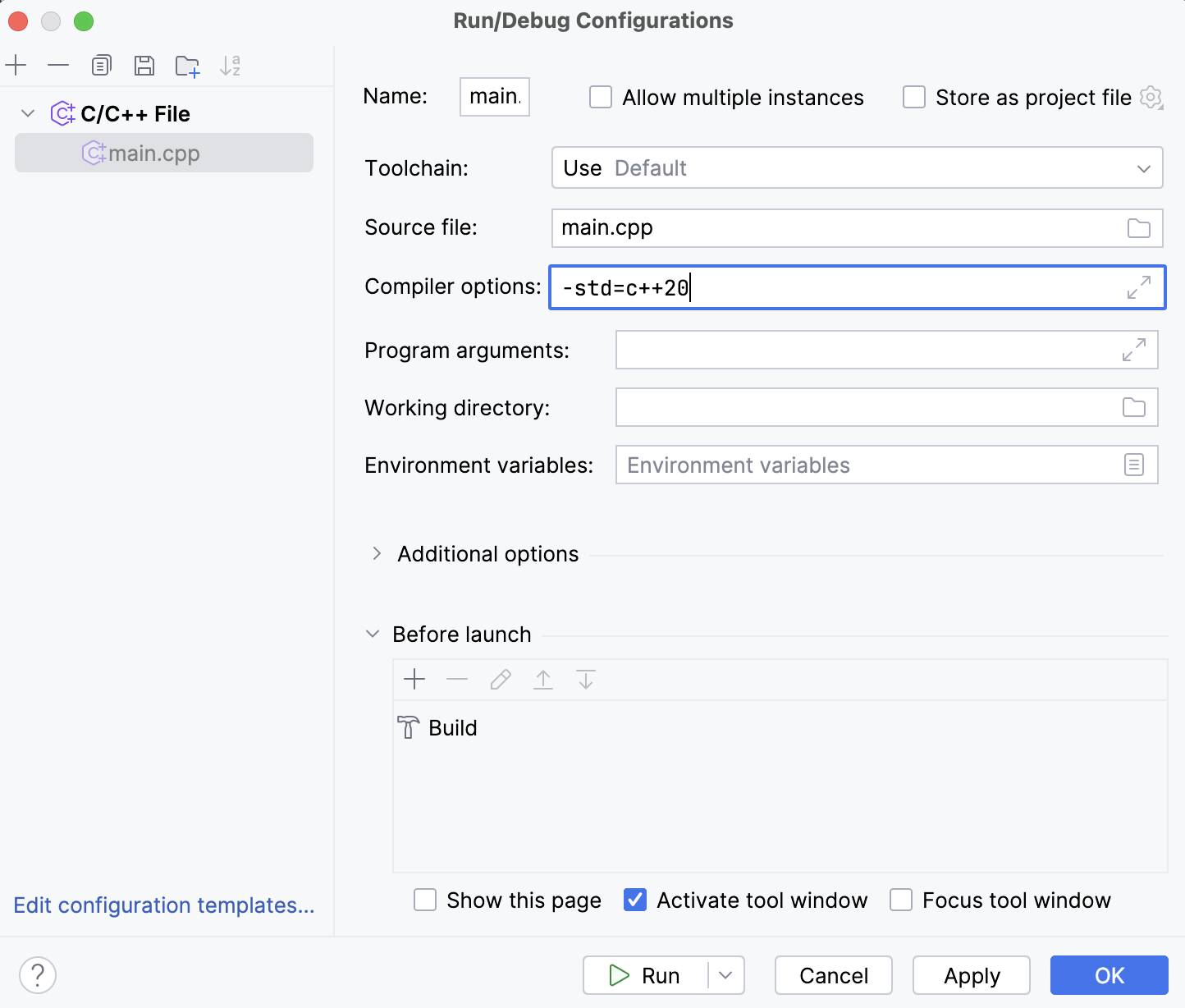This screenshot has height=1008, width=1185.
Task: Save the current configuration
Action: (x=144, y=66)
